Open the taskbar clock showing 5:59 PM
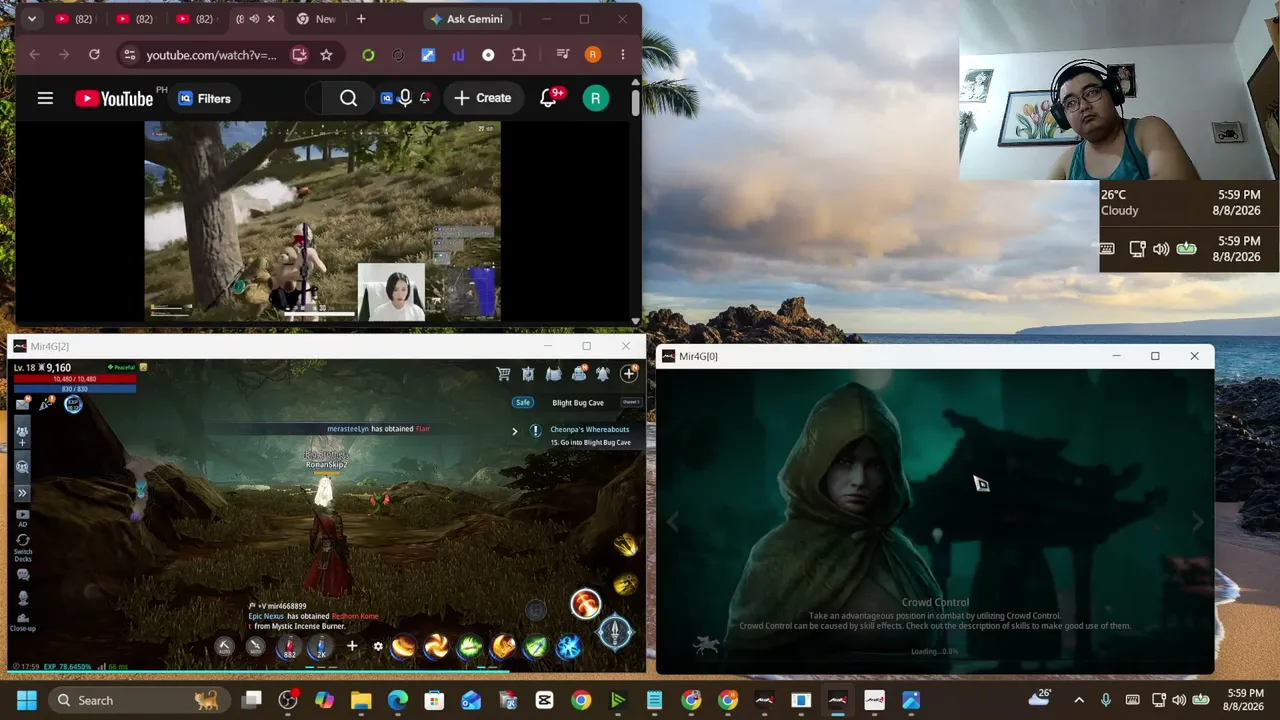The width and height of the screenshot is (1280, 720). (x=1245, y=700)
